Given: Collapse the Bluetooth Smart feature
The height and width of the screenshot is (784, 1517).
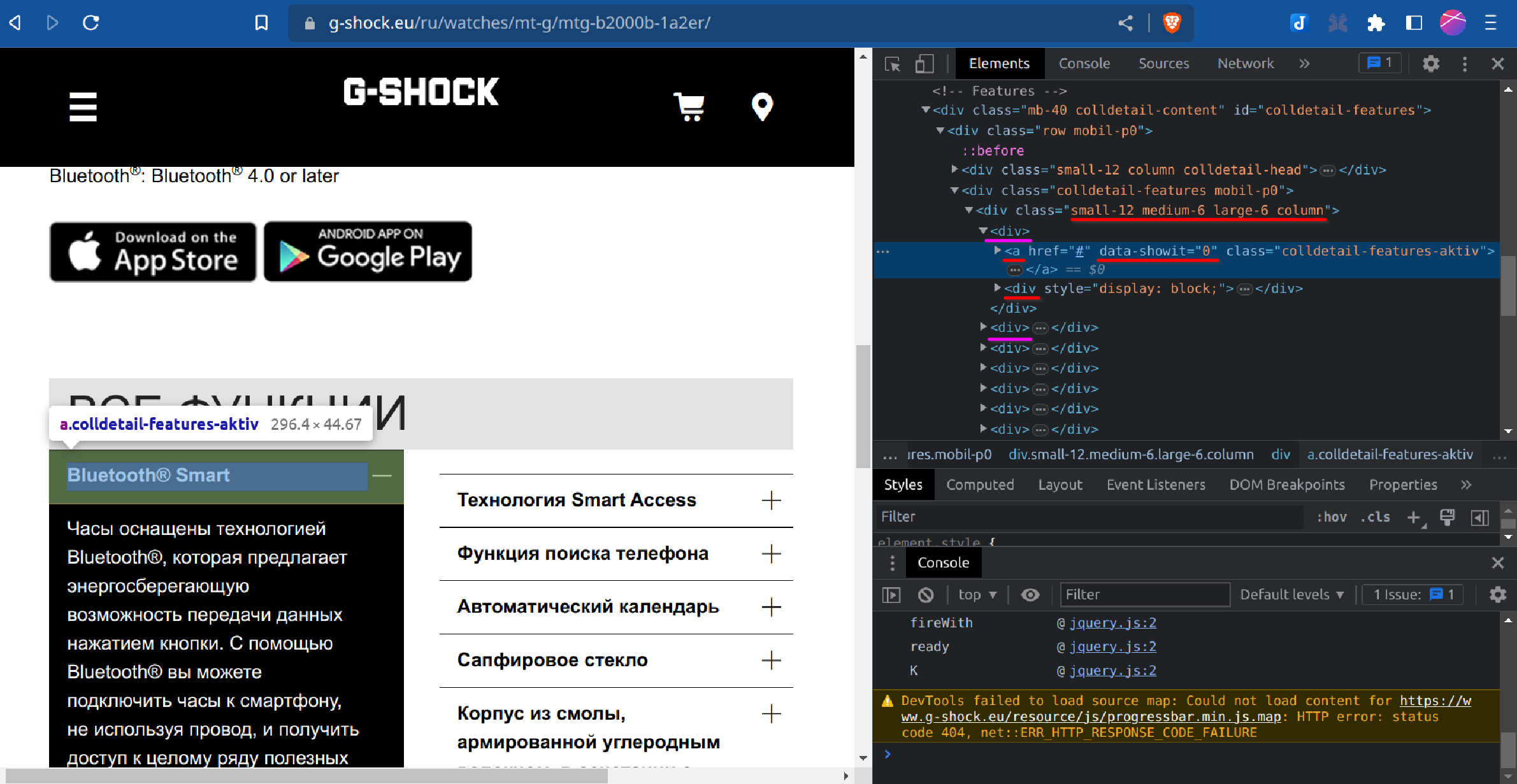Looking at the screenshot, I should (x=382, y=476).
